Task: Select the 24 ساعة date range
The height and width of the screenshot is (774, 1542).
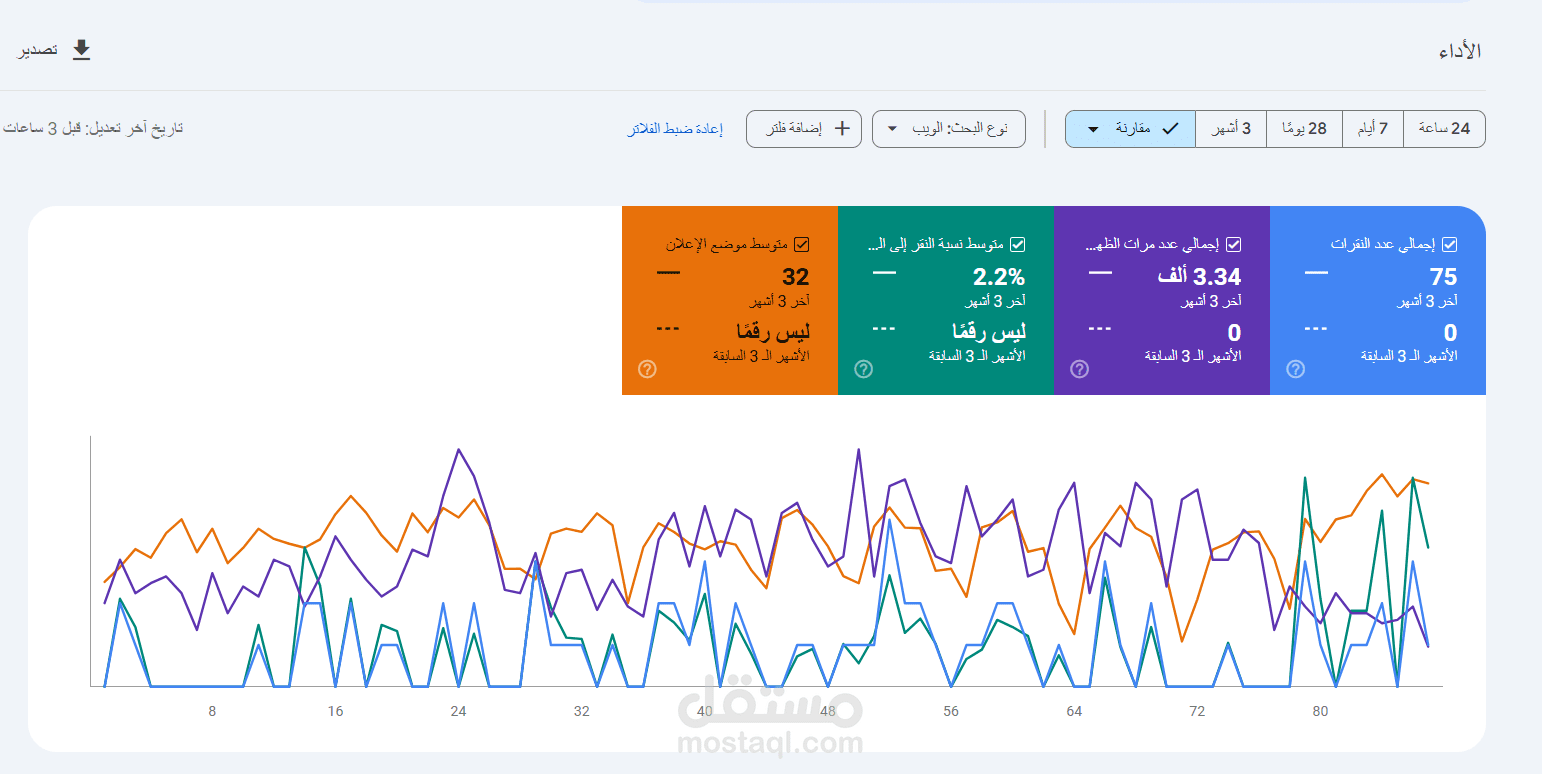Action: [x=1445, y=129]
